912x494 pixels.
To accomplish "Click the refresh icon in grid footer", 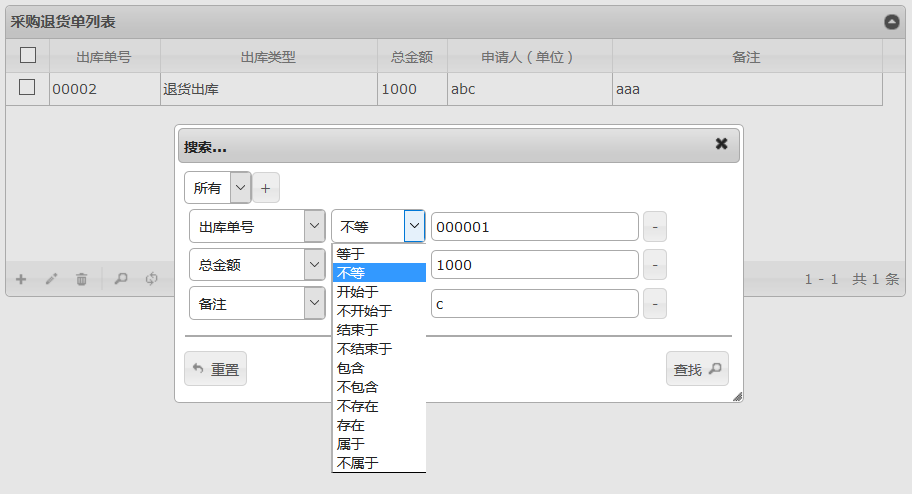I will [152, 279].
